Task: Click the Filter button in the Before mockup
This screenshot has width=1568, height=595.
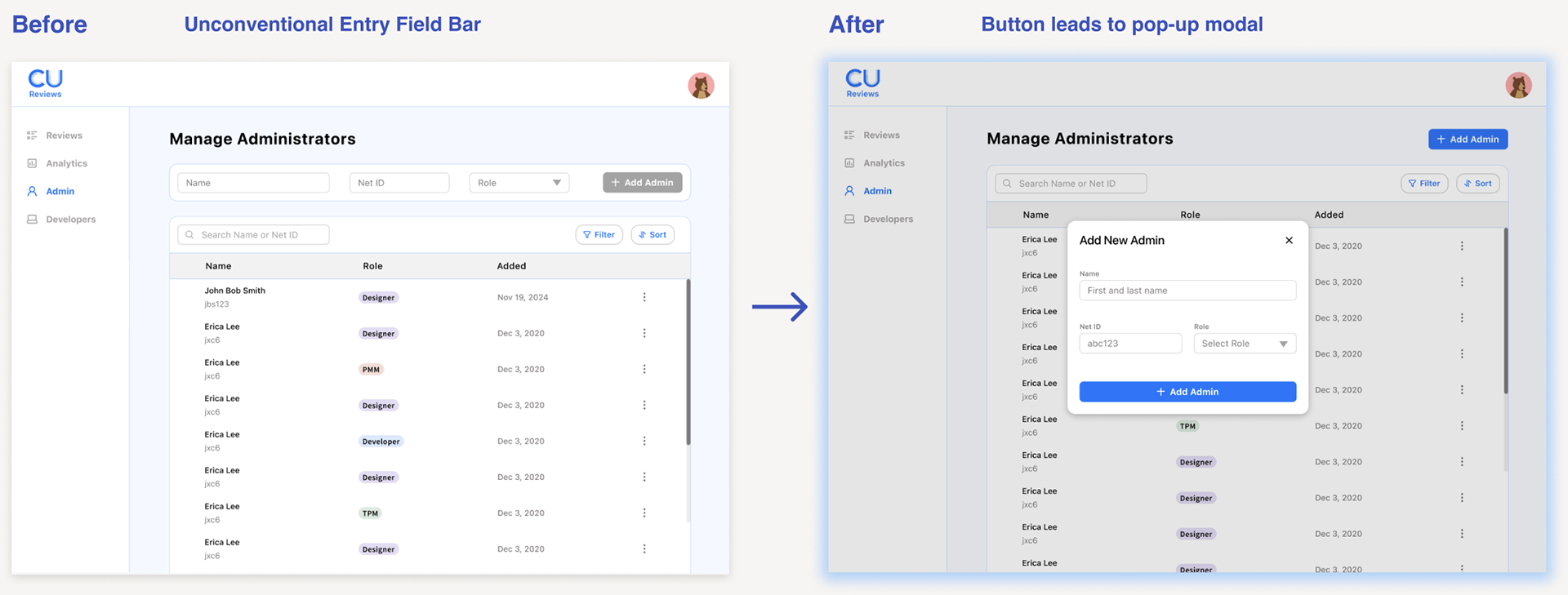Action: [x=599, y=235]
